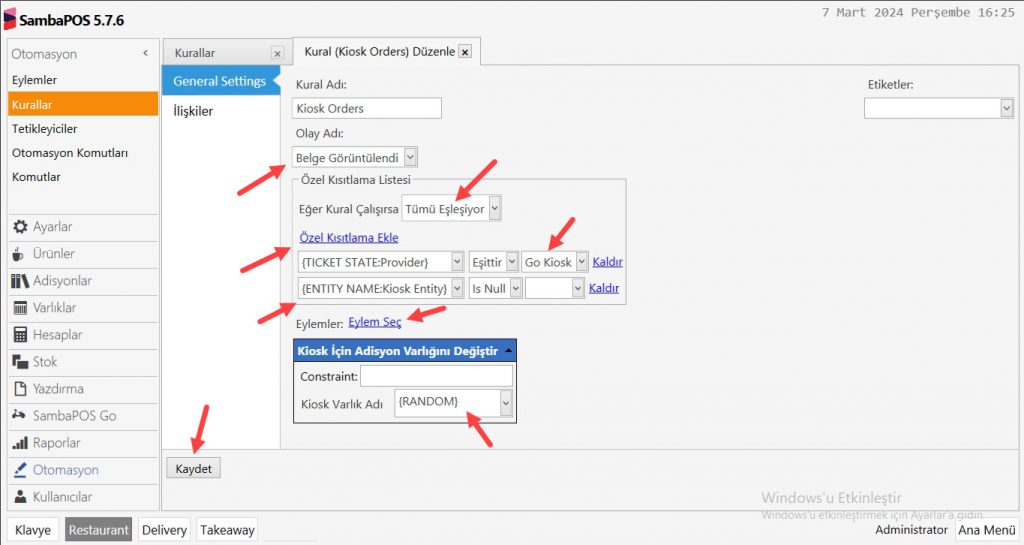Expand the Tümü Eşleşiyor dropdown
Image resolution: width=1024 pixels, height=545 pixels.
coord(494,209)
